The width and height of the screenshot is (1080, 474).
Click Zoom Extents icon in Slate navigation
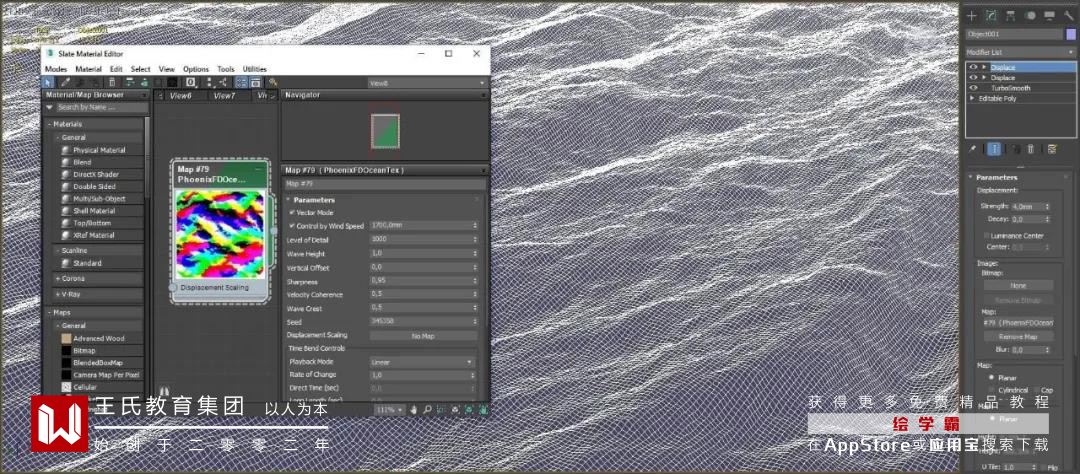pos(455,409)
